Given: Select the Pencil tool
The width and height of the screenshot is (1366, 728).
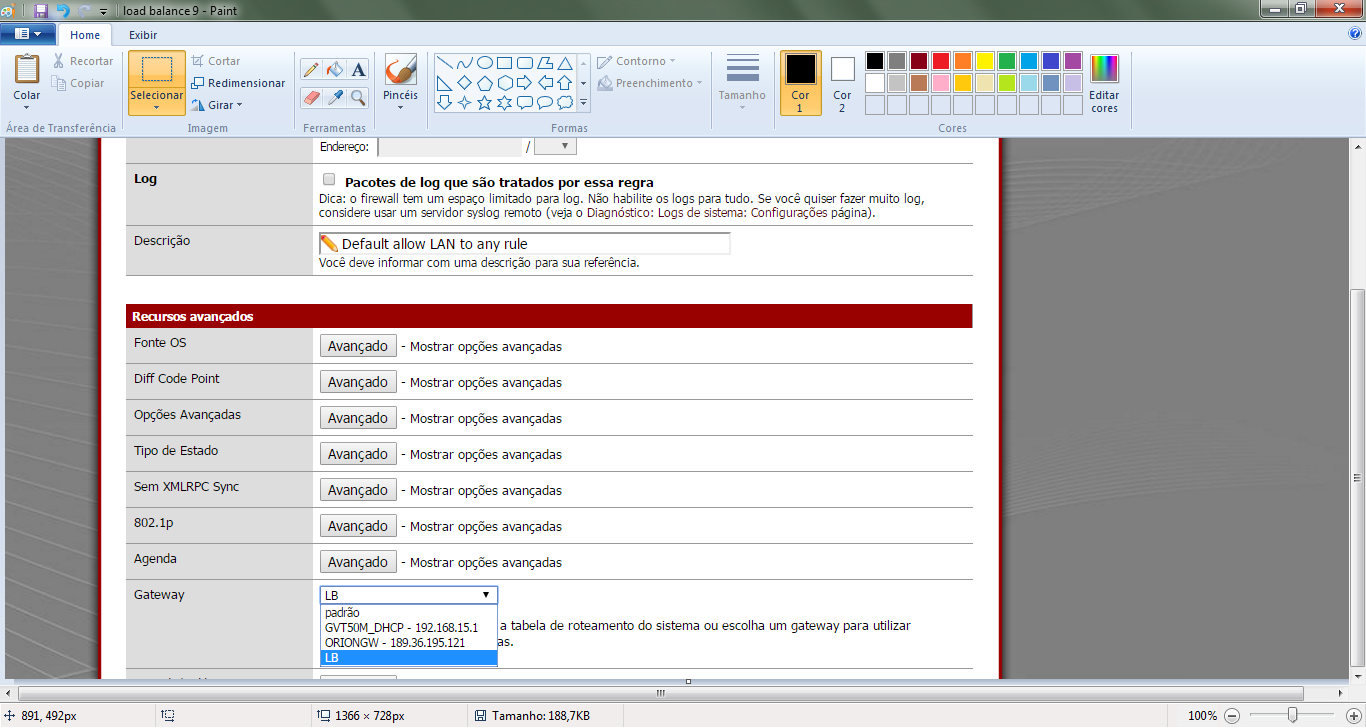Looking at the screenshot, I should click(311, 69).
